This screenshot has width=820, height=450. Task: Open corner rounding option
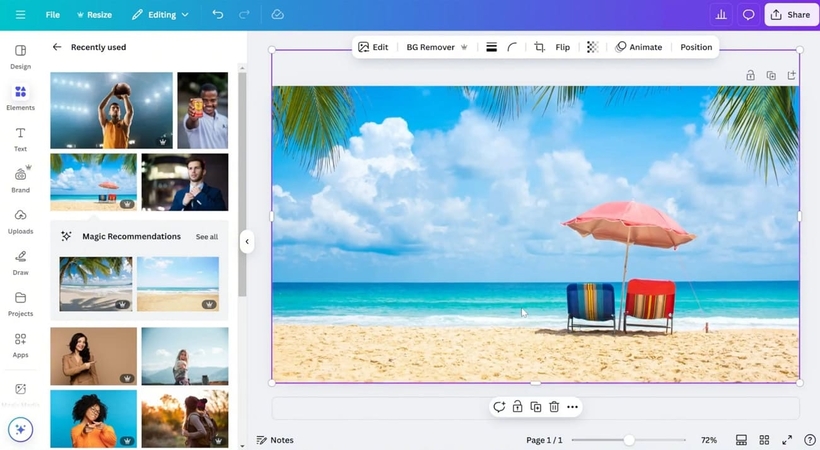(512, 47)
